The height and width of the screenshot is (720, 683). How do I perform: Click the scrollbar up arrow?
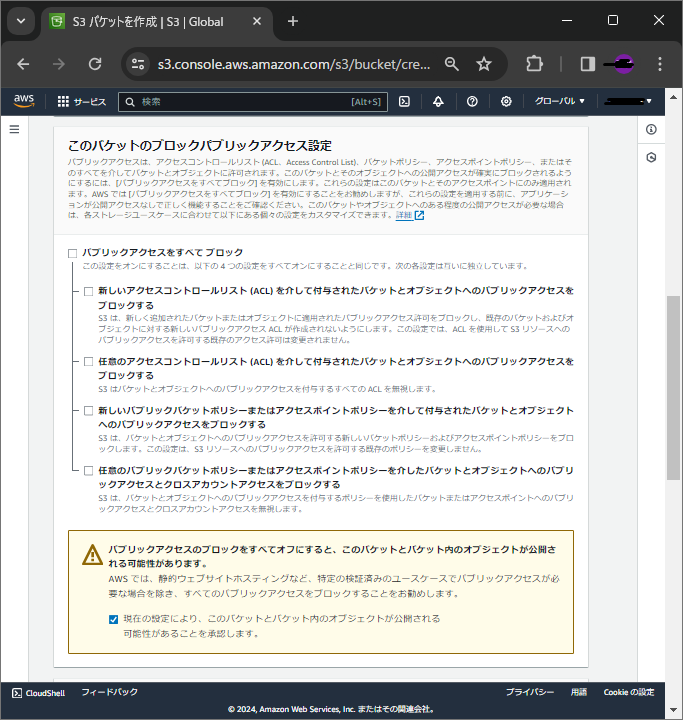tap(673, 97)
